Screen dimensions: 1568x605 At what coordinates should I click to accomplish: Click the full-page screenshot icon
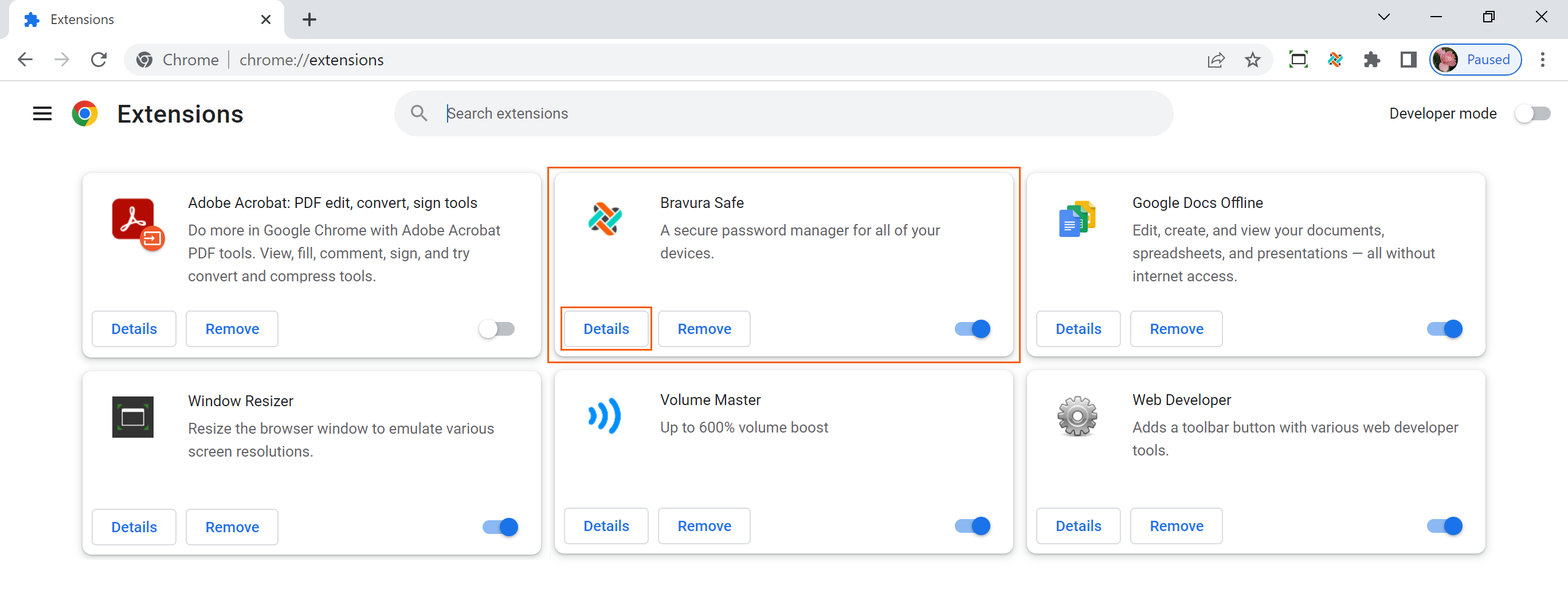[1298, 59]
